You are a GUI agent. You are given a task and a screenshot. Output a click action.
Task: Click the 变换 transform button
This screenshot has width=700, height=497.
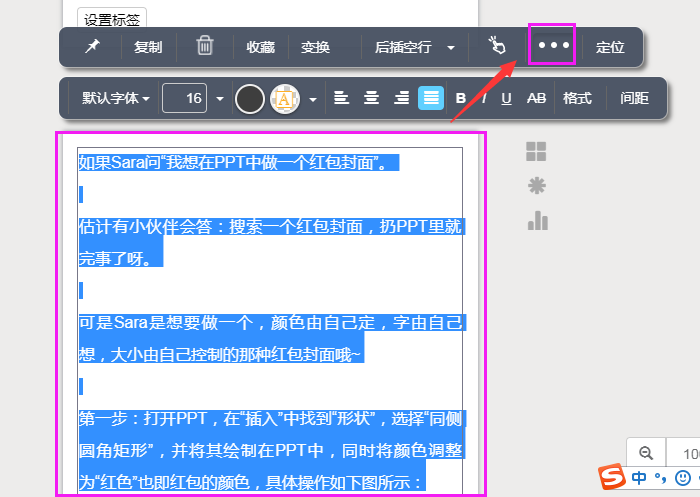pos(315,47)
